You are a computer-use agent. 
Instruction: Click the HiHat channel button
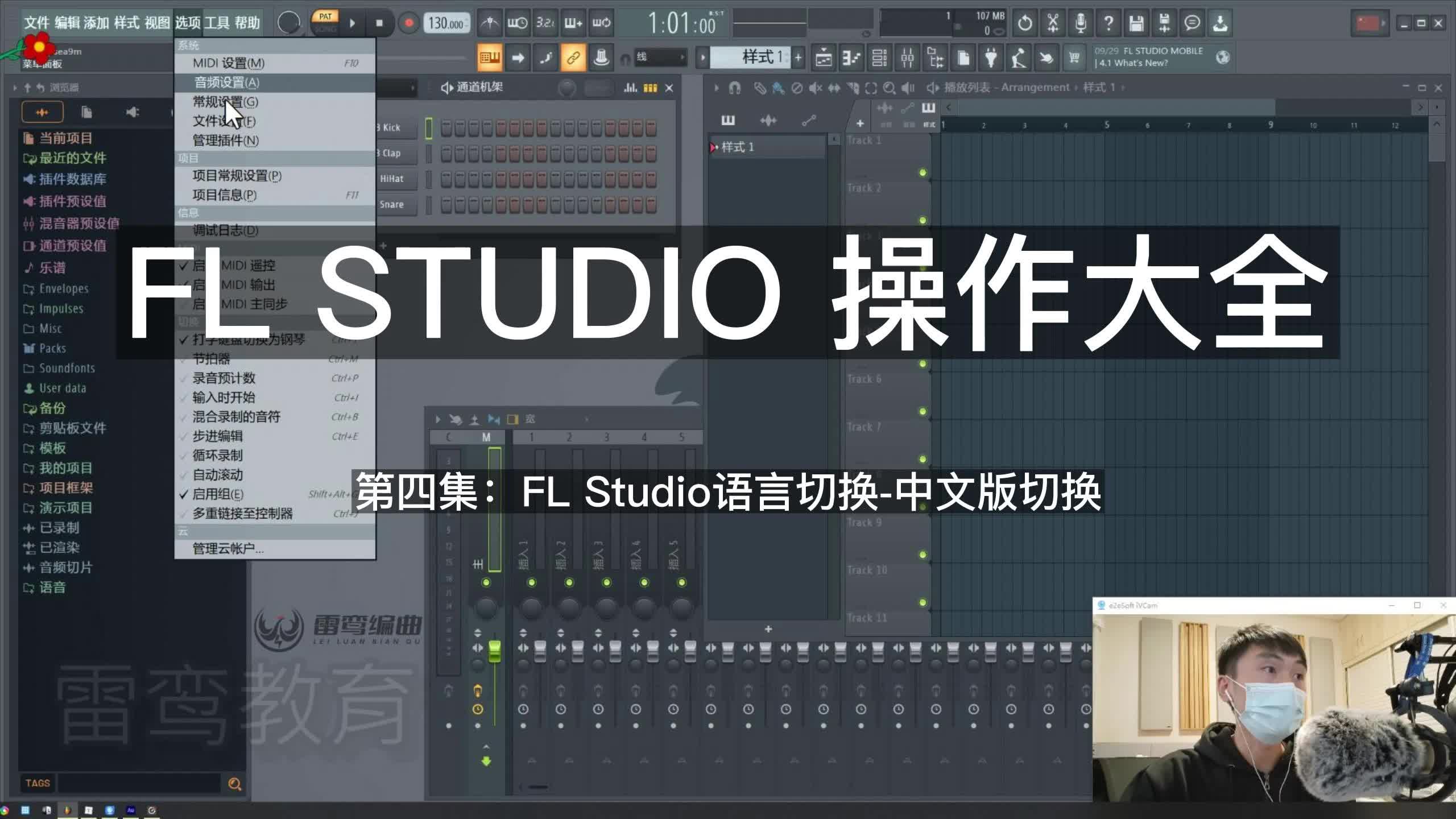tap(396, 179)
